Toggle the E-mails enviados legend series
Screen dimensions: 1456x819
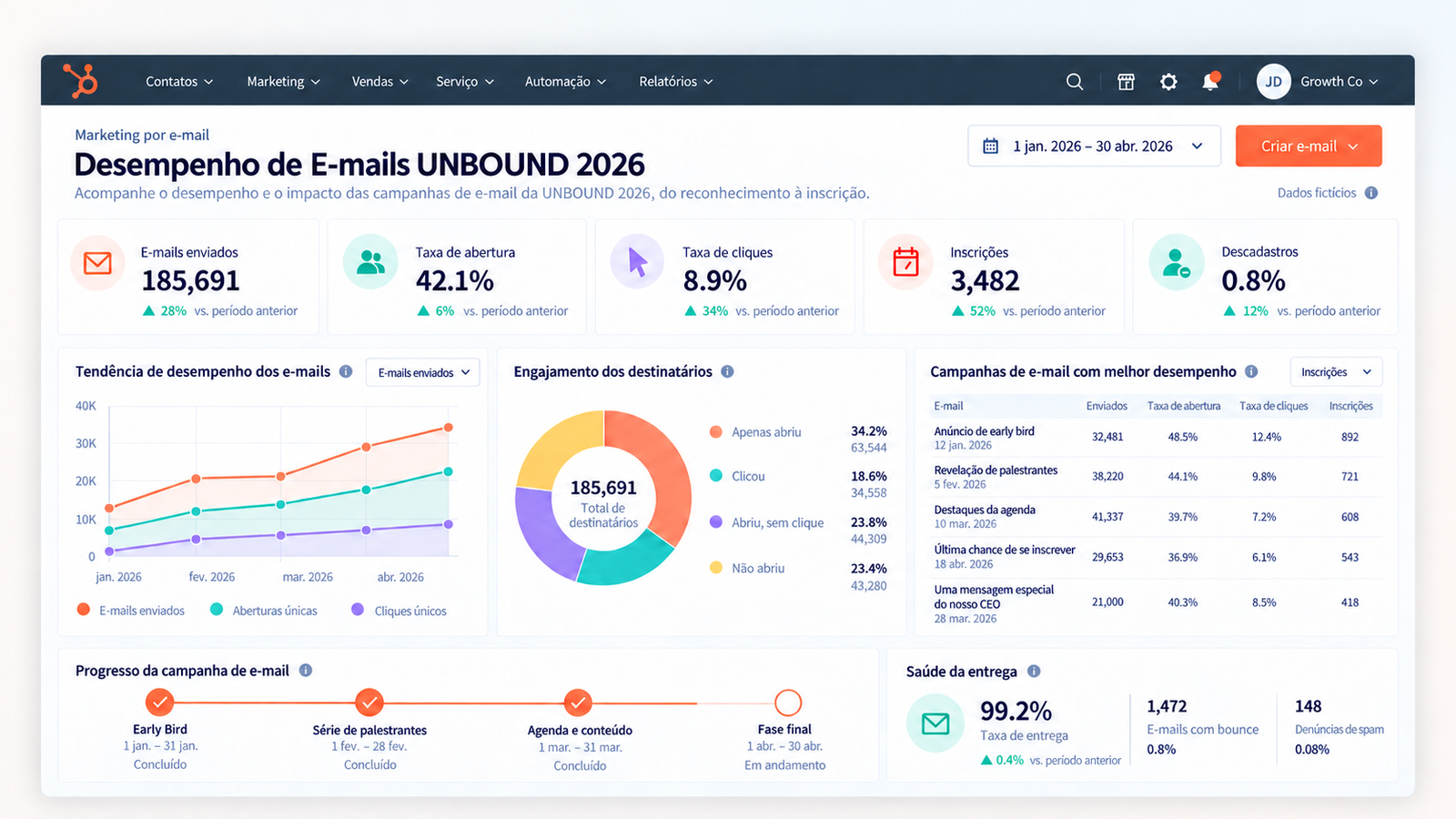tap(131, 611)
